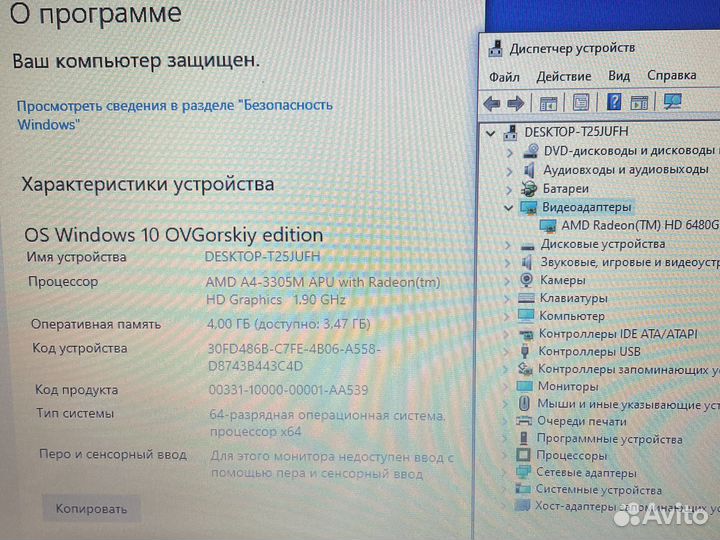Collapse the DESKTOP-T25JUFH root node
Screen dimensions: 720x540
pos(491,134)
